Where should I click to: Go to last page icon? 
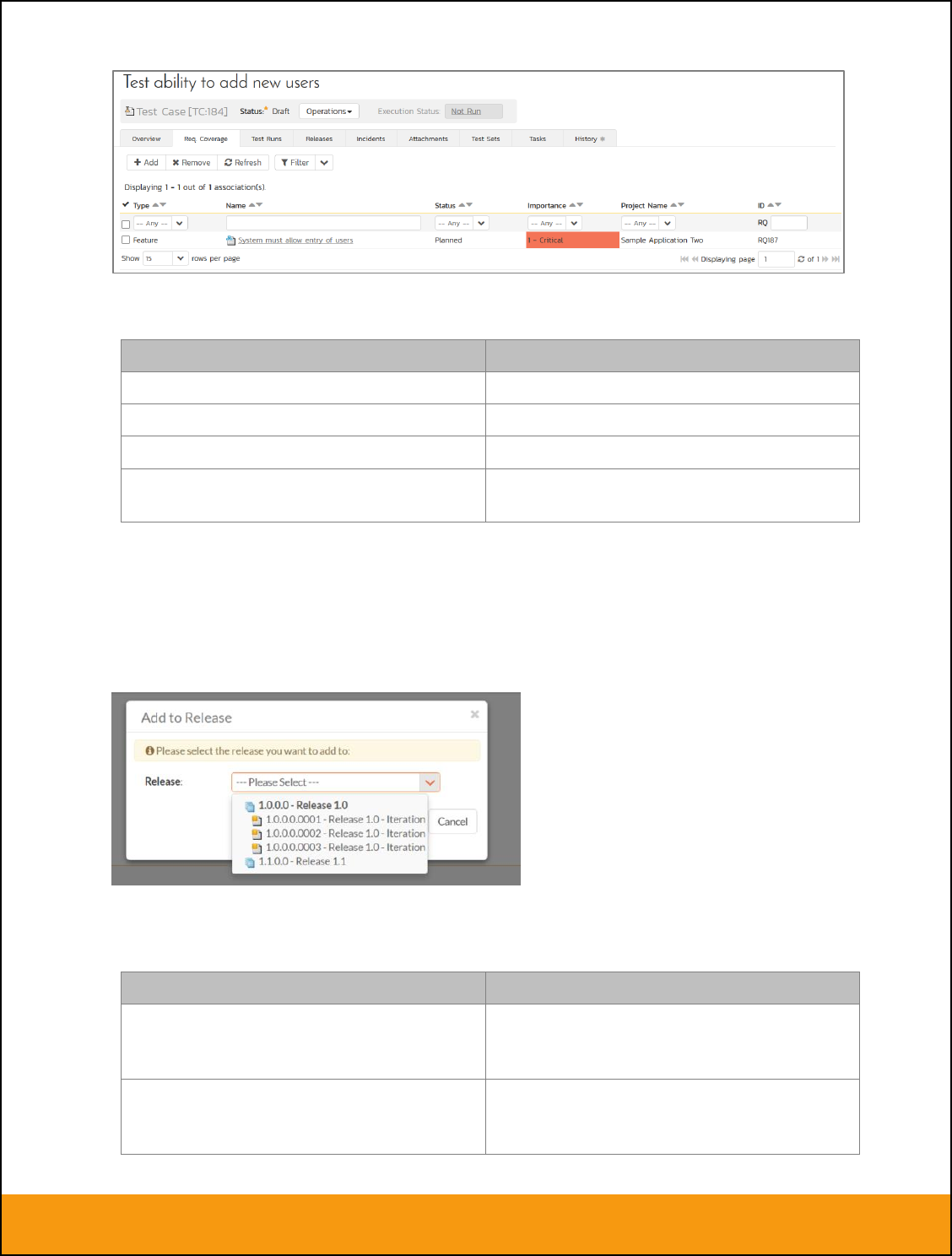836,259
